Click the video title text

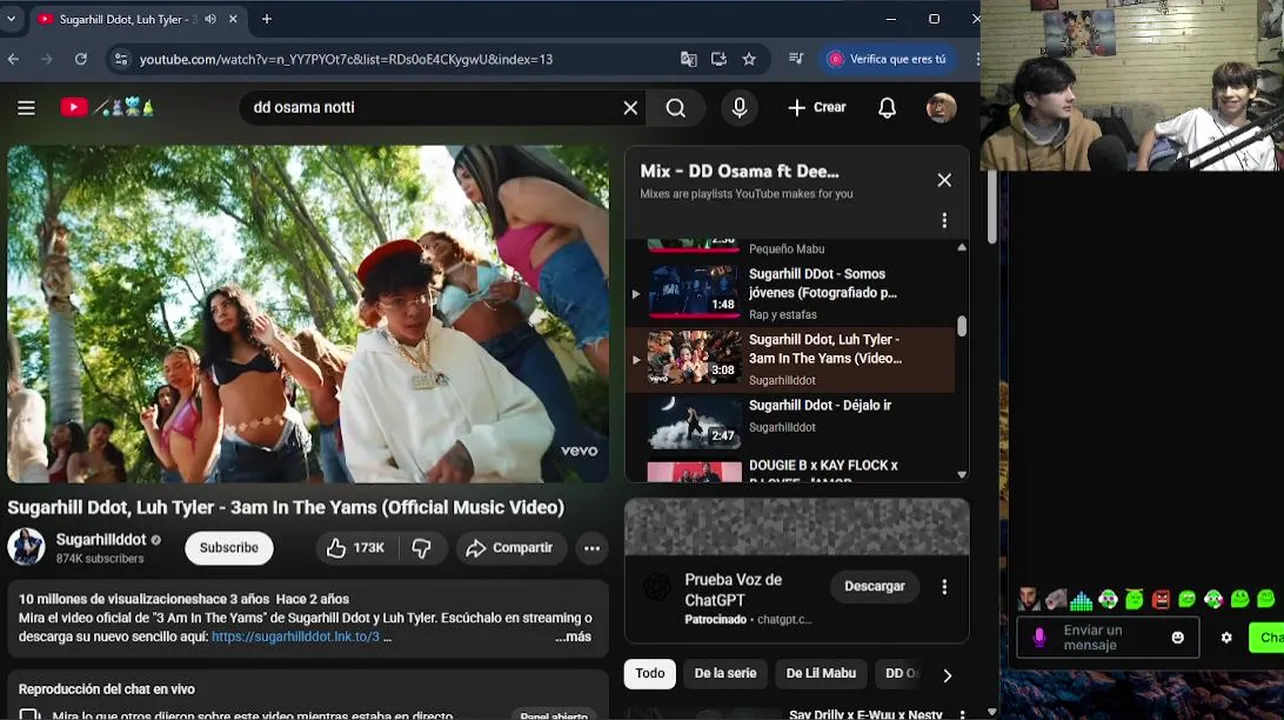(x=286, y=507)
